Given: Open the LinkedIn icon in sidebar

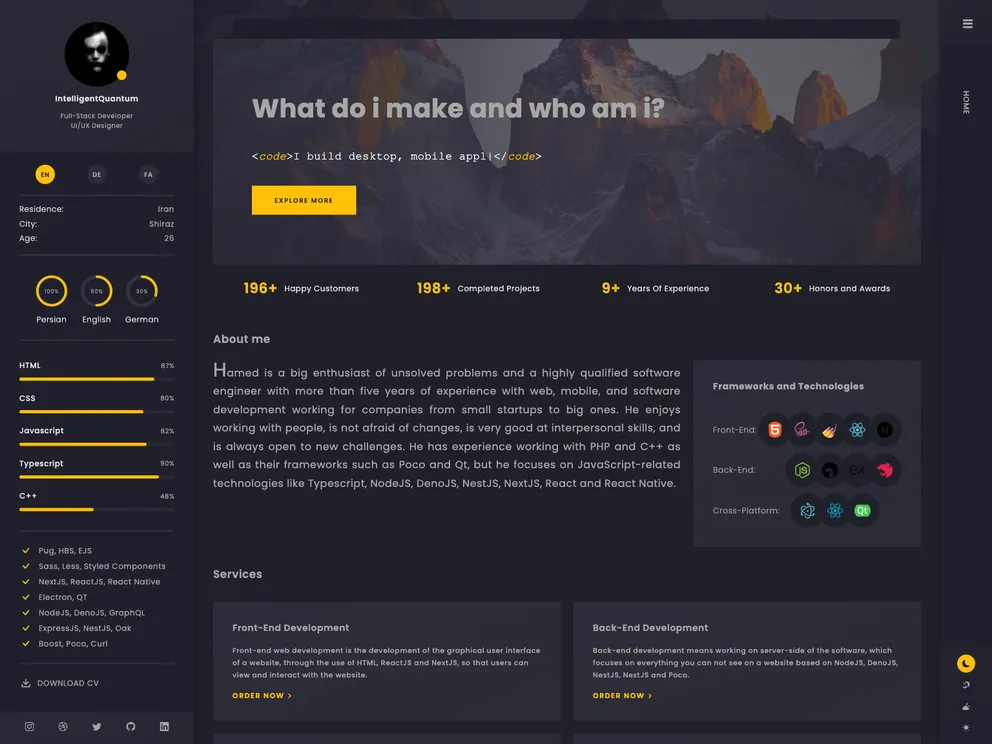Looking at the screenshot, I should (x=164, y=727).
